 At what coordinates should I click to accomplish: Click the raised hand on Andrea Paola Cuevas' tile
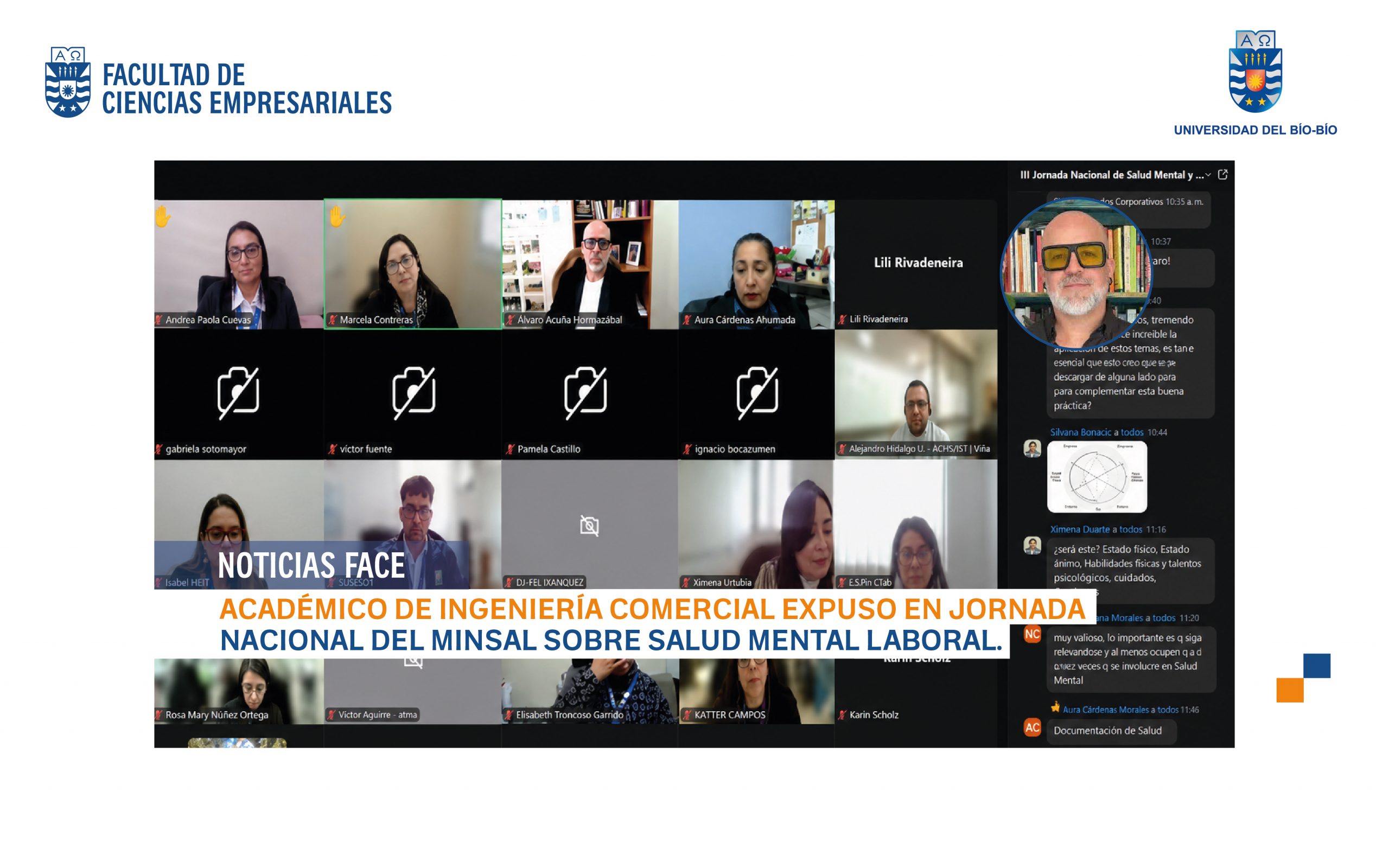pyautogui.click(x=162, y=216)
